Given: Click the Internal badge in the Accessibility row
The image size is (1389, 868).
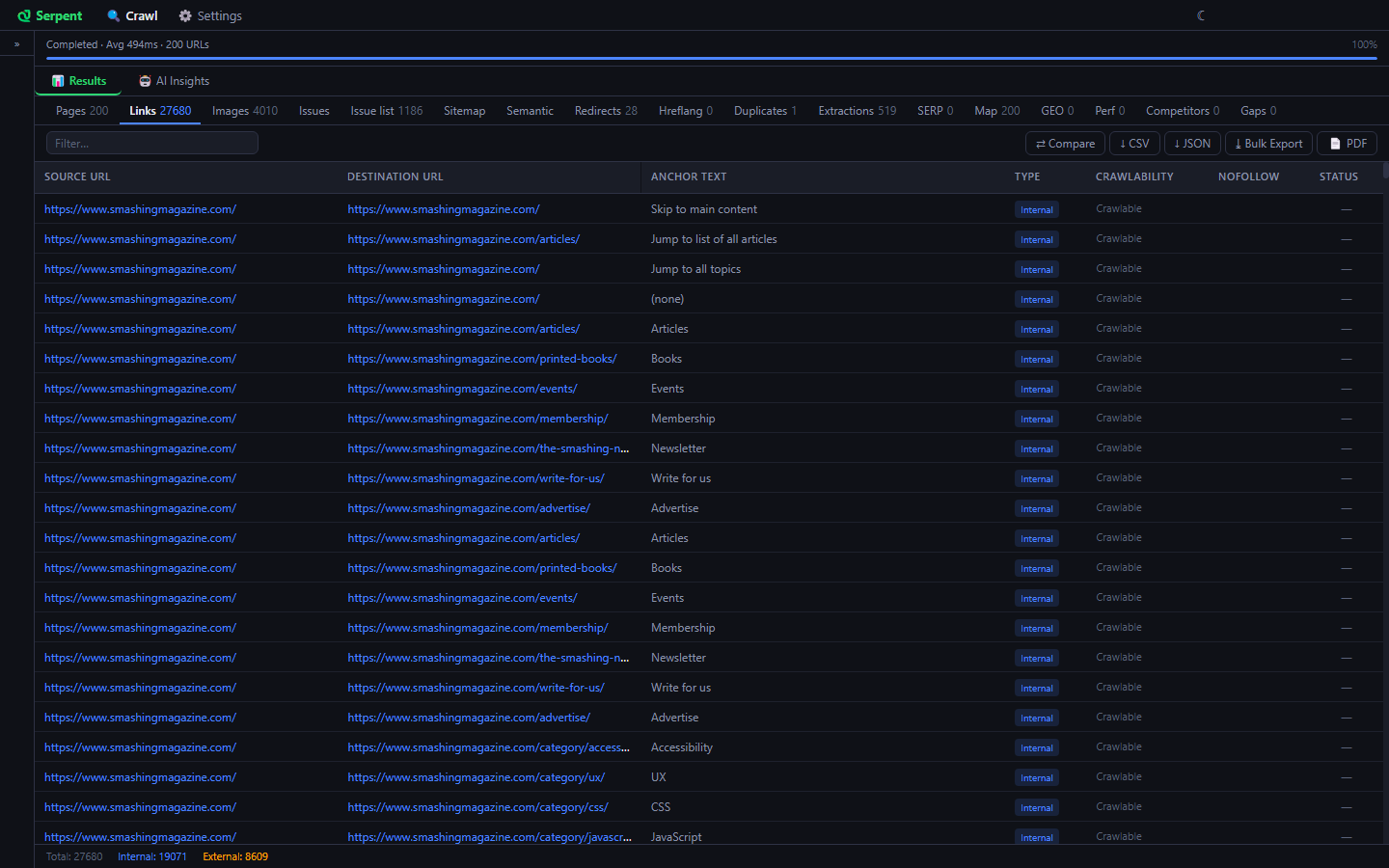Looking at the screenshot, I should (1037, 748).
